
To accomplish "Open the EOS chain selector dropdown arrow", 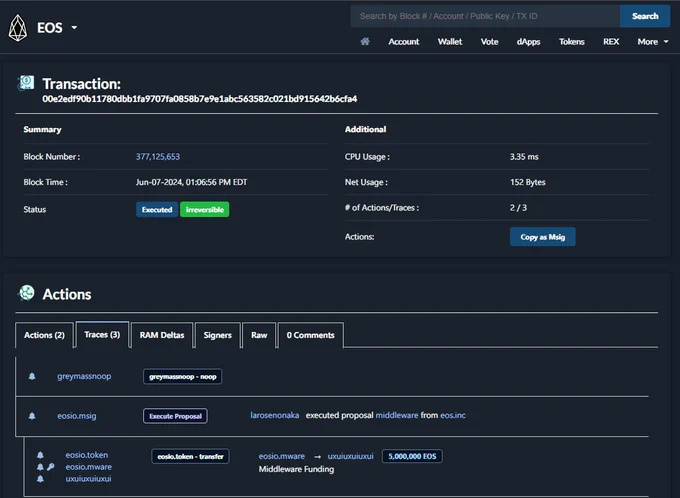I will (x=74, y=28).
